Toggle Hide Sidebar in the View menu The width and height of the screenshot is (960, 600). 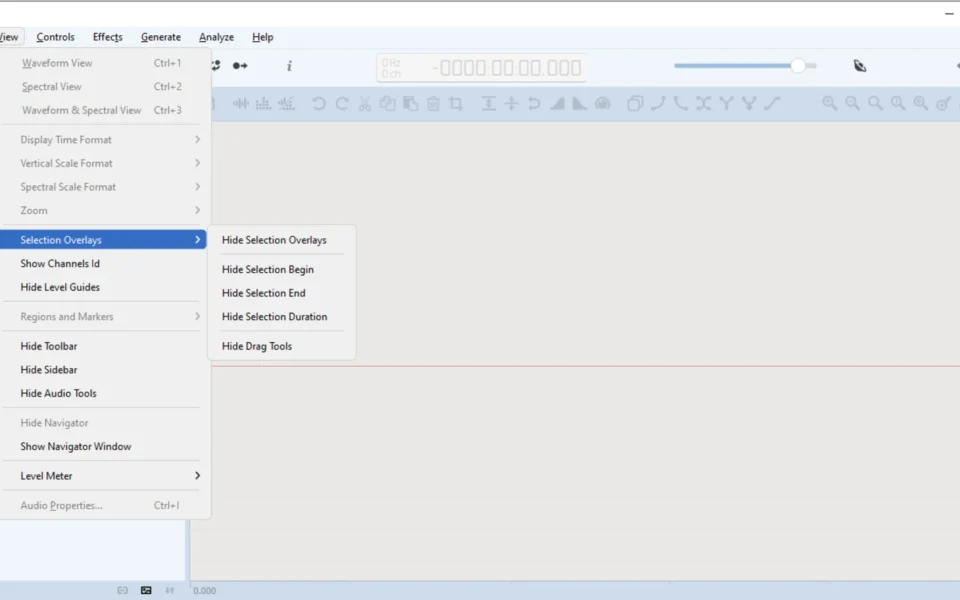[x=103, y=370]
